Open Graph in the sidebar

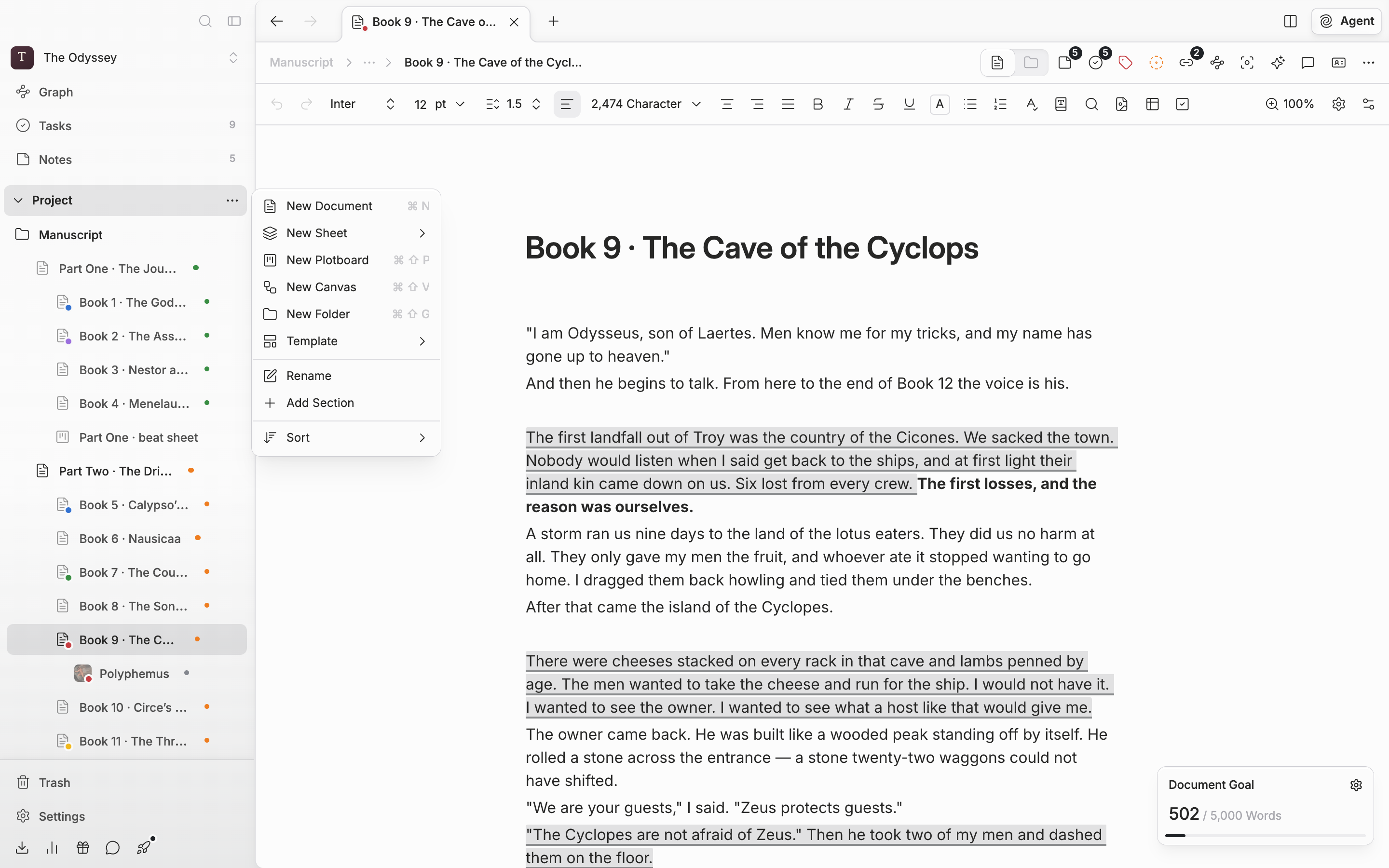(x=125, y=92)
